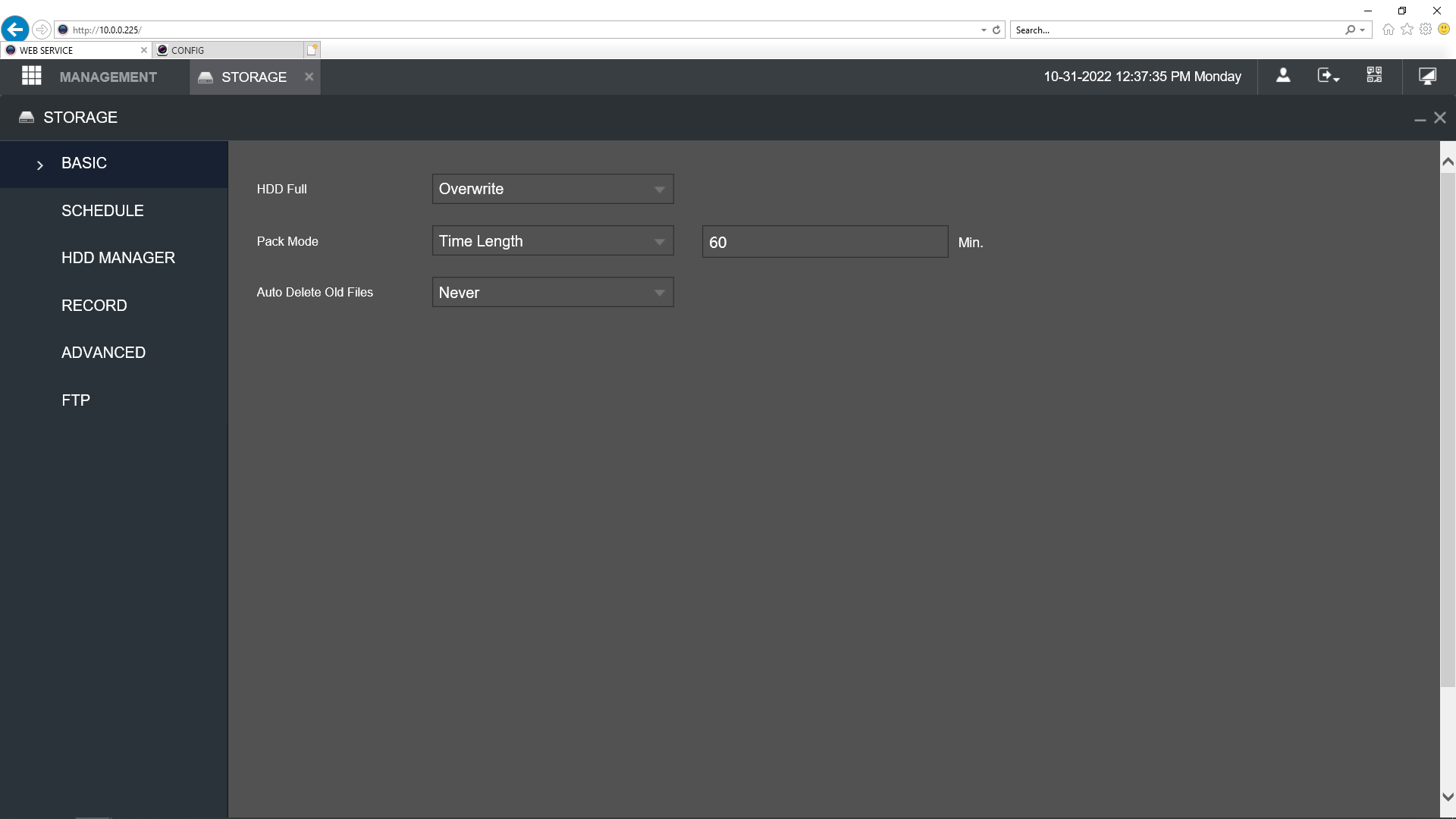Click the smiley feedback icon

point(1444,29)
